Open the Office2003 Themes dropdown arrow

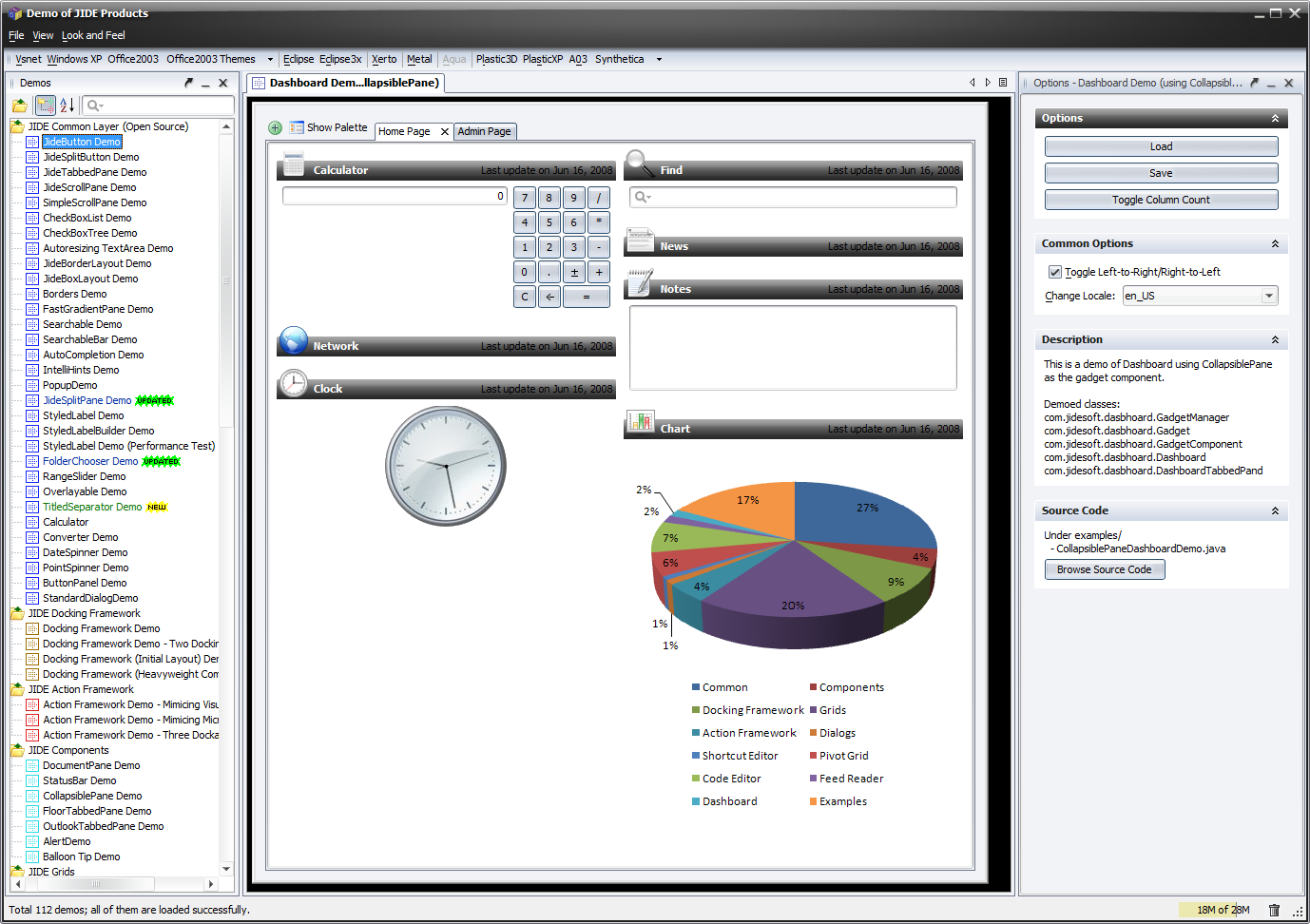click(x=270, y=59)
